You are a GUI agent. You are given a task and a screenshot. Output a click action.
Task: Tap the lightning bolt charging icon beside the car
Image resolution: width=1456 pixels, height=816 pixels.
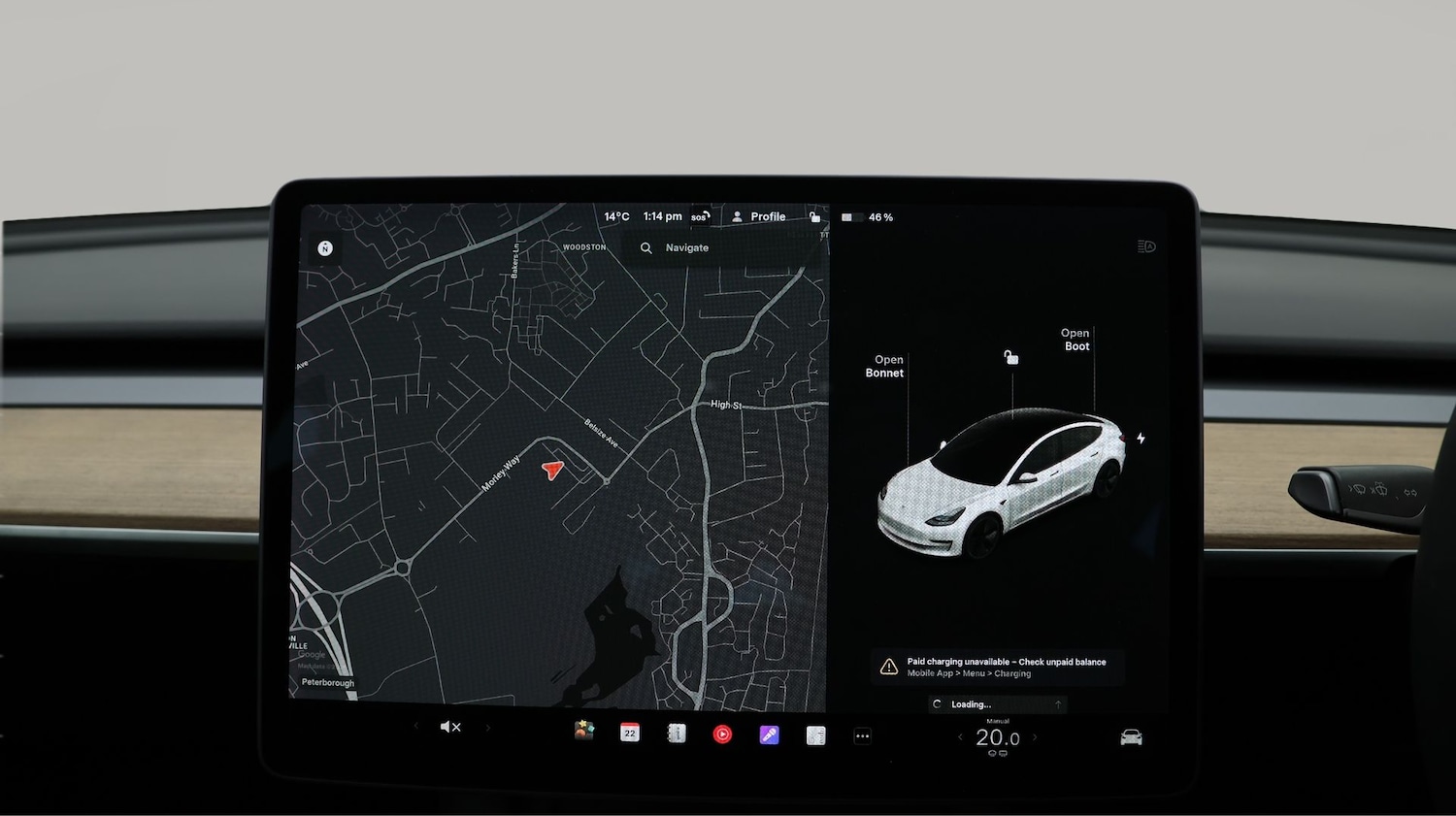click(x=1140, y=440)
